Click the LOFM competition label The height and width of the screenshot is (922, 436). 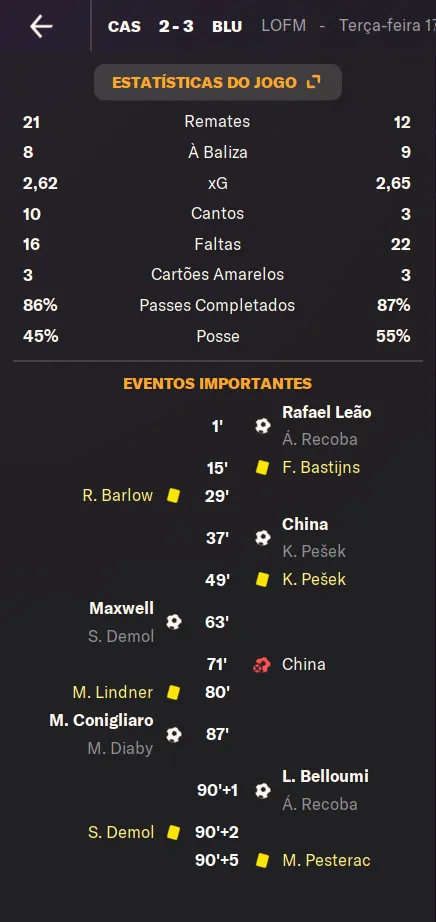283,26
